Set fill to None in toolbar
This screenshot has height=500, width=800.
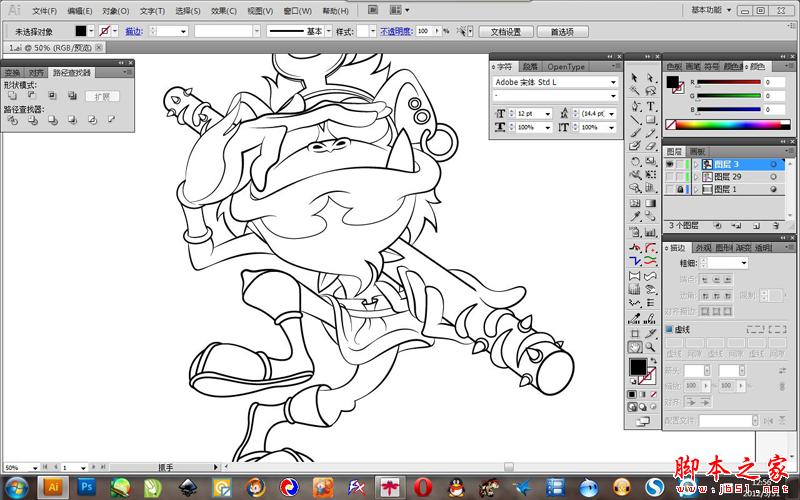click(653, 394)
